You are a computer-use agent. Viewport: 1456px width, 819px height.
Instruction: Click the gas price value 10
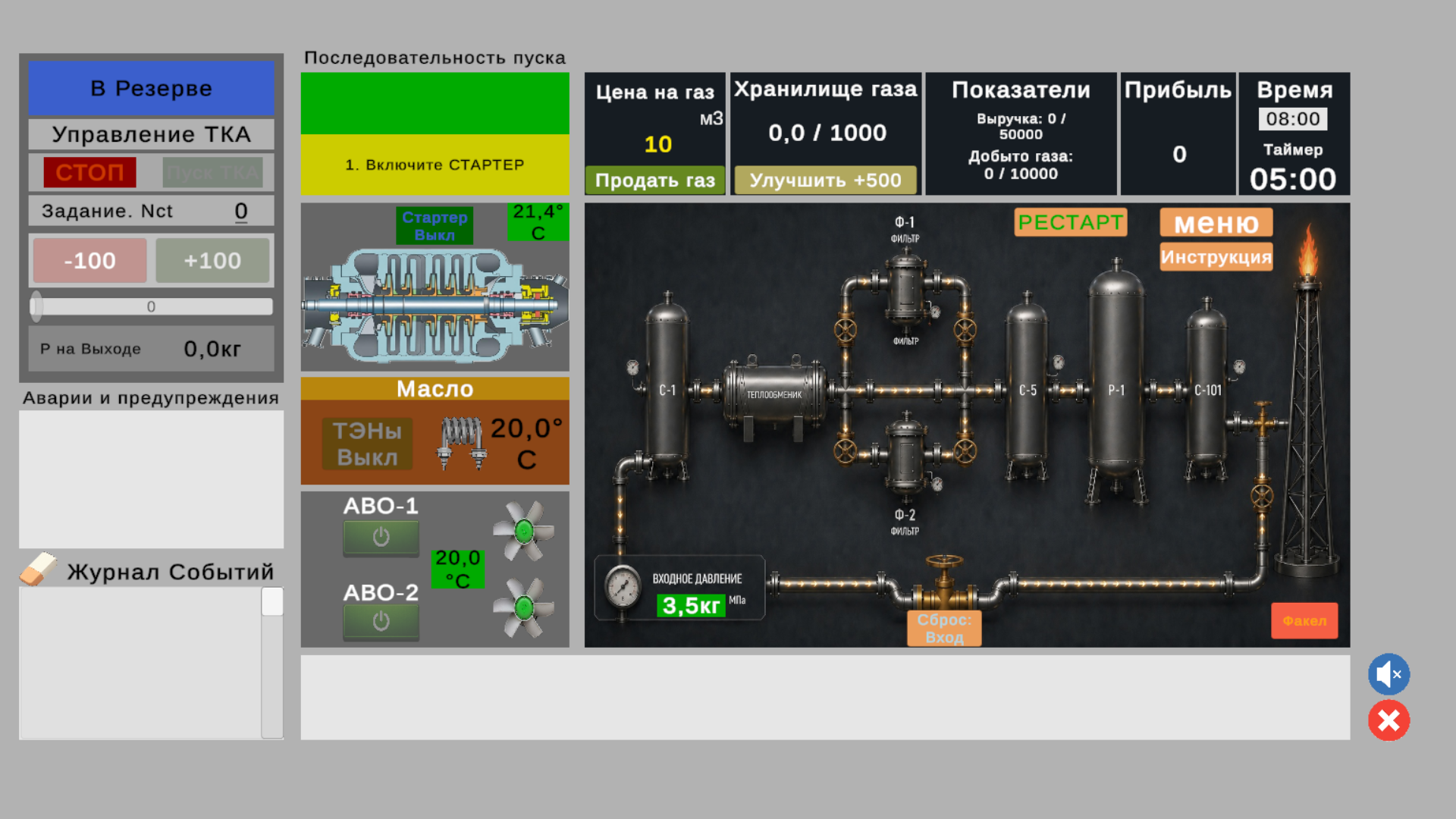[658, 144]
